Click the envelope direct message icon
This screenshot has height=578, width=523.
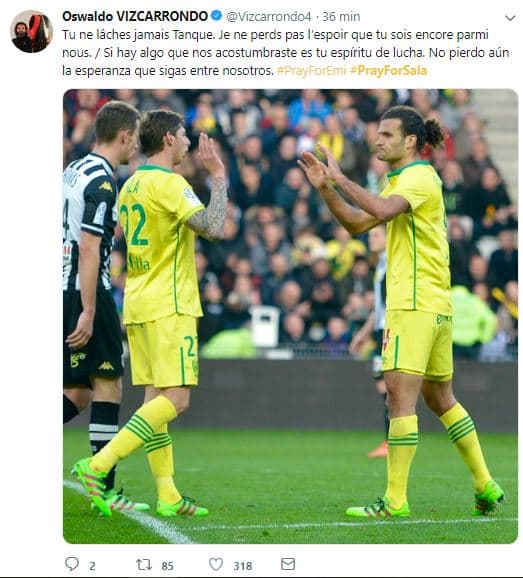coord(288,564)
